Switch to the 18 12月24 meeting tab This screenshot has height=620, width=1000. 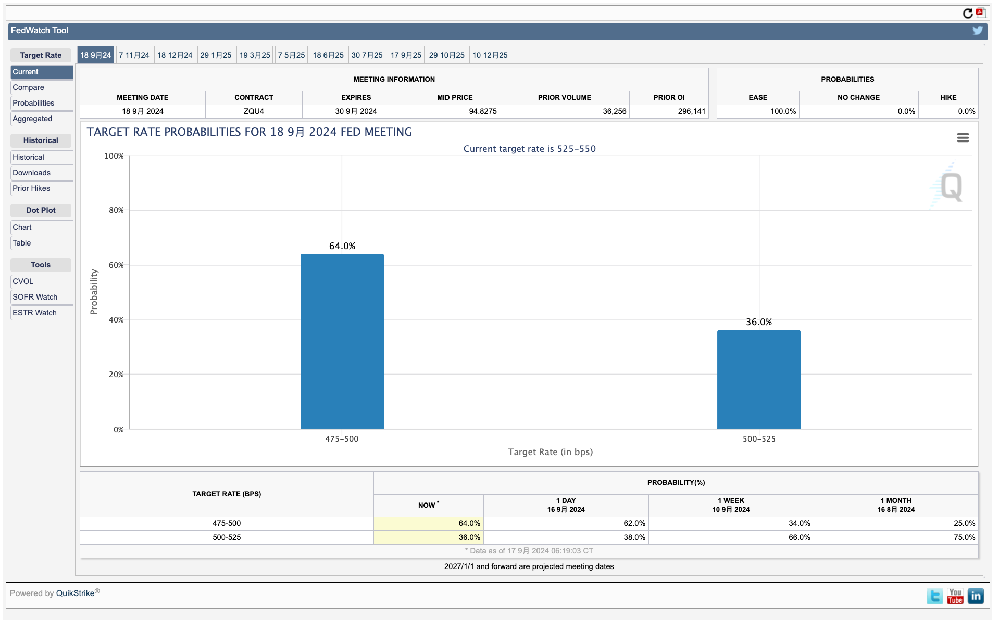174,55
